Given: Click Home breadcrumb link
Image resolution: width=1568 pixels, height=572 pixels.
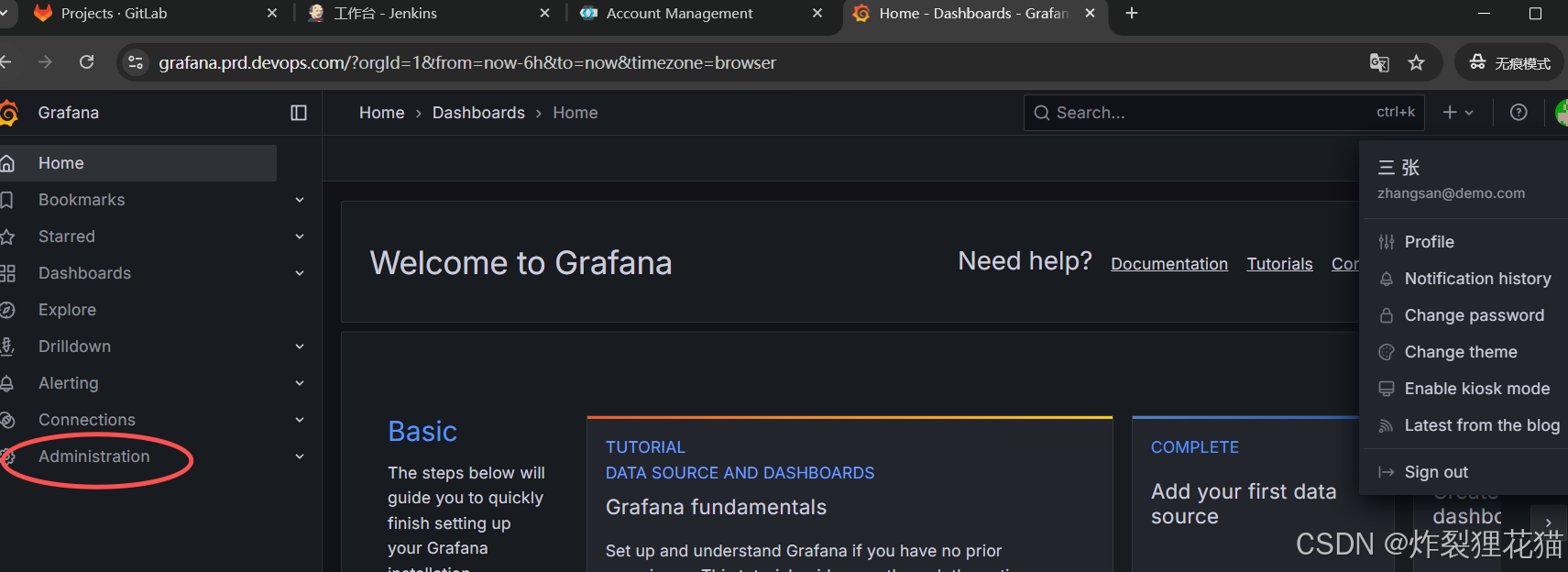Looking at the screenshot, I should point(382,113).
